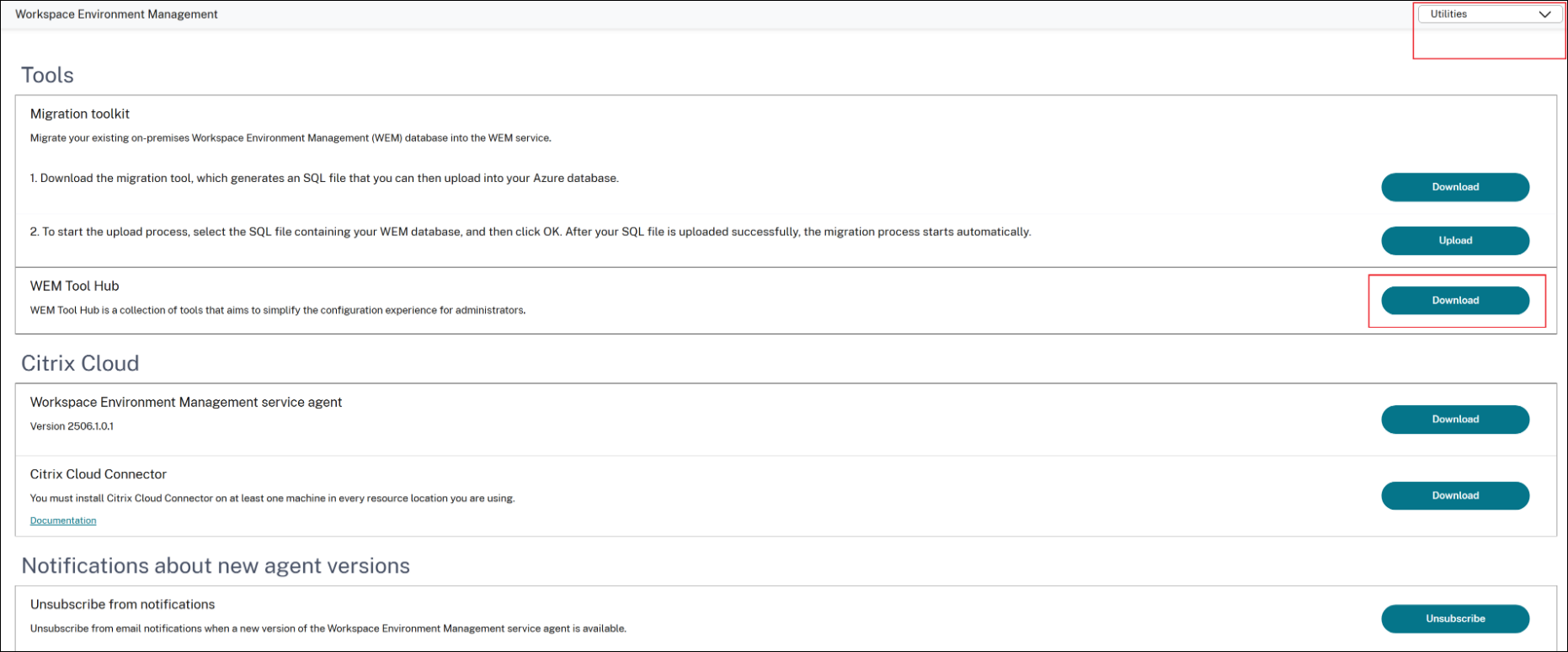Hit the Unsubscribe button
The width and height of the screenshot is (1568, 652).
click(x=1454, y=618)
